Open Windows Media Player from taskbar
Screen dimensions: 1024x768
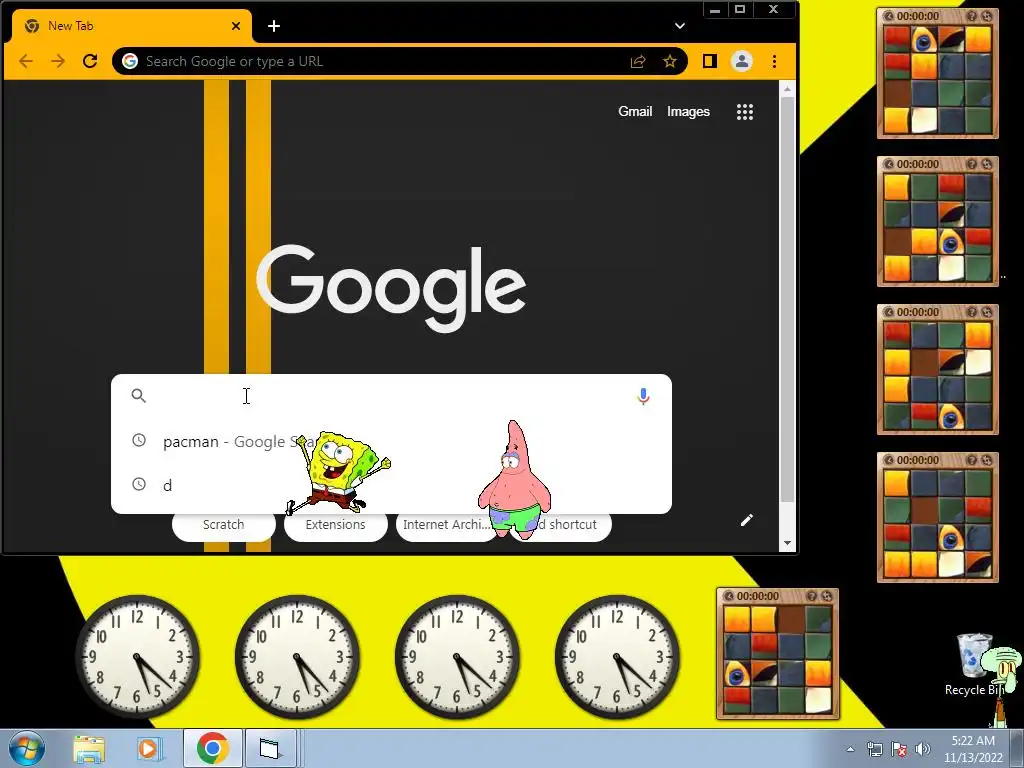149,749
